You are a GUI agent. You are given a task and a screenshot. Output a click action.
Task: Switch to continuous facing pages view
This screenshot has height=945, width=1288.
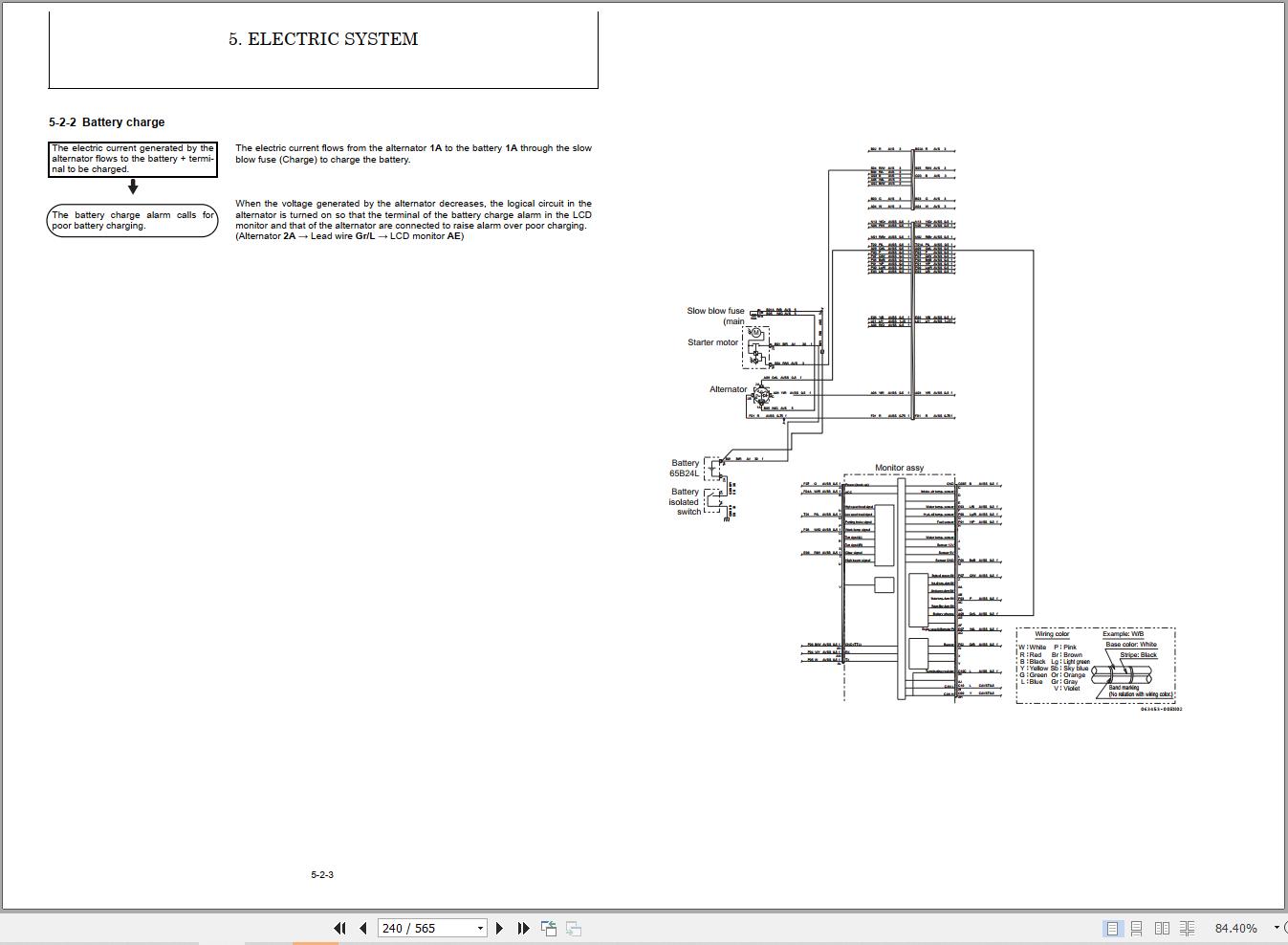(1188, 928)
